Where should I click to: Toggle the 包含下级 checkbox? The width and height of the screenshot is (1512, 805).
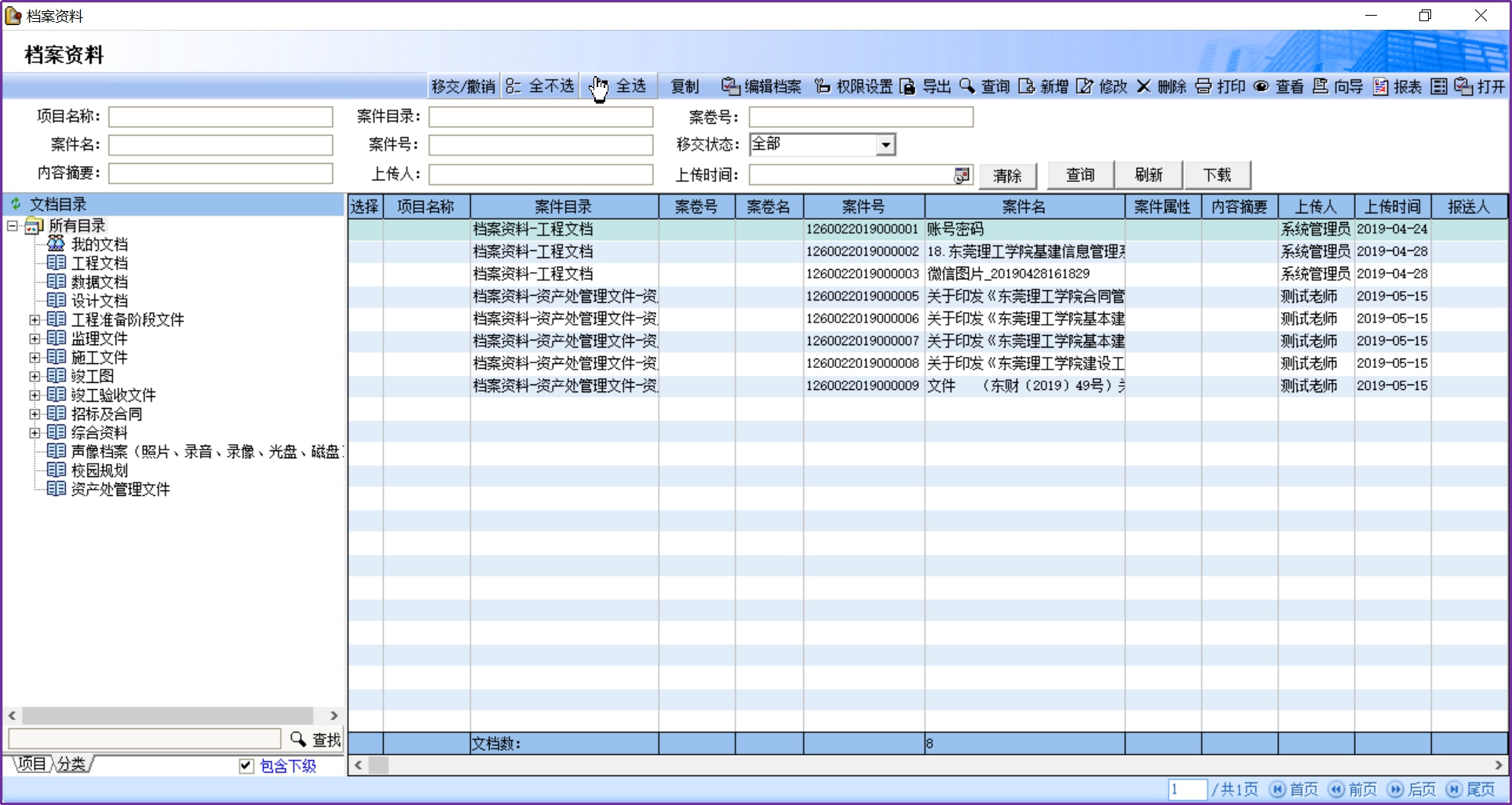[x=247, y=766]
